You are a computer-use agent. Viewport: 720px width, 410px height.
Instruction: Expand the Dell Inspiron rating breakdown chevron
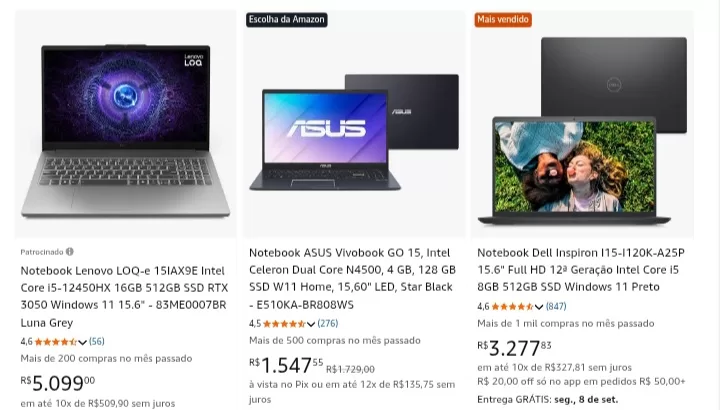tap(539, 307)
